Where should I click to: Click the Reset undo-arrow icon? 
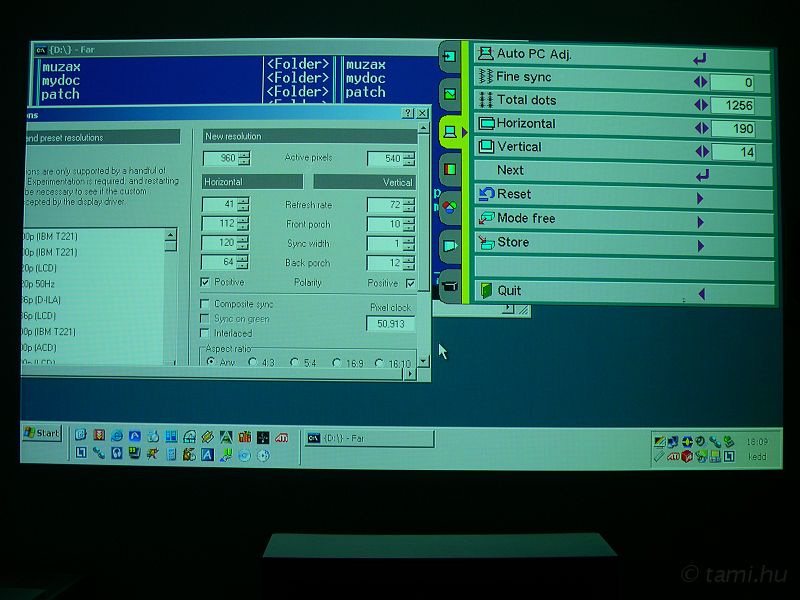pos(486,194)
